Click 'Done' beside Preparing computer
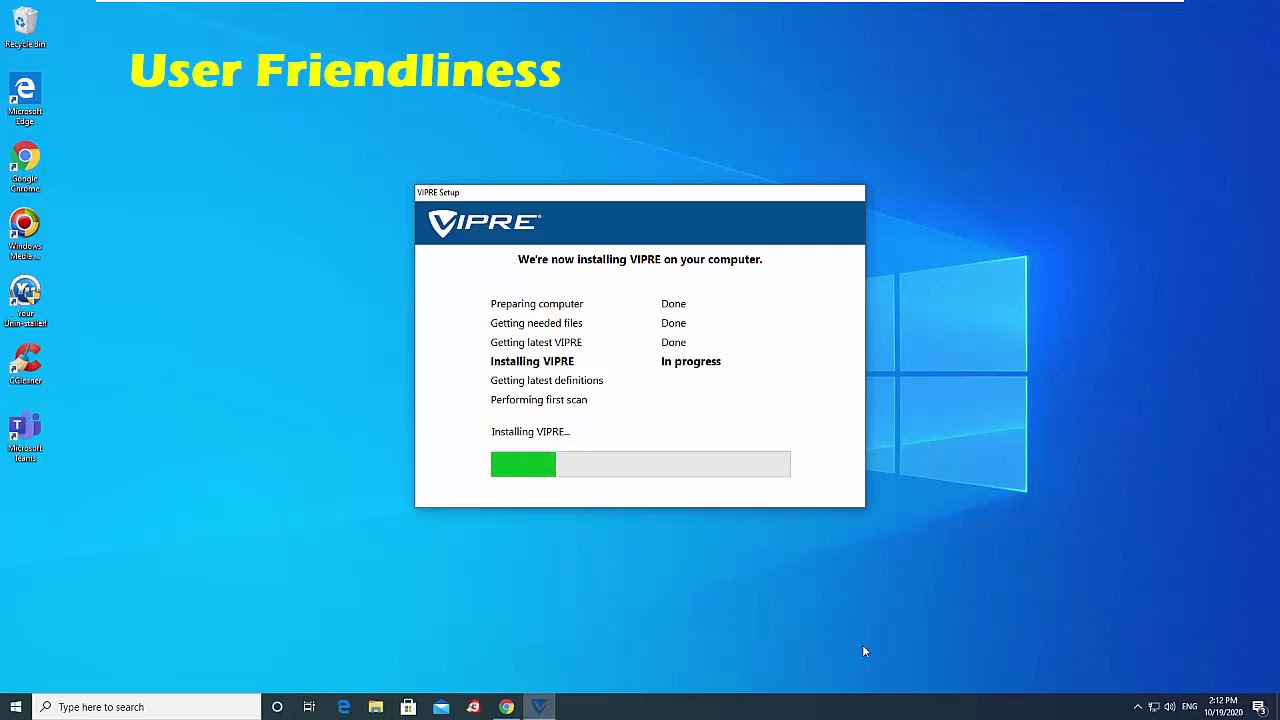1280x720 pixels. coord(673,304)
